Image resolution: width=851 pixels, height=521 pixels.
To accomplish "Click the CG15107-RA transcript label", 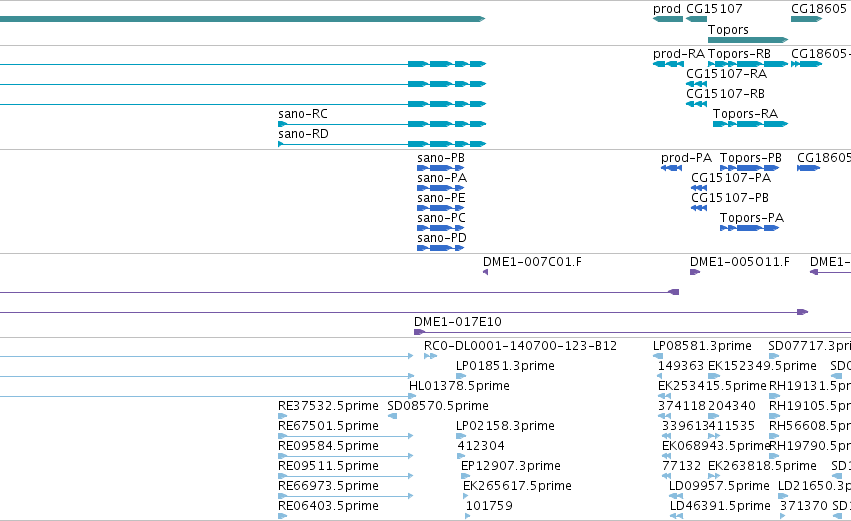I will [727, 74].
